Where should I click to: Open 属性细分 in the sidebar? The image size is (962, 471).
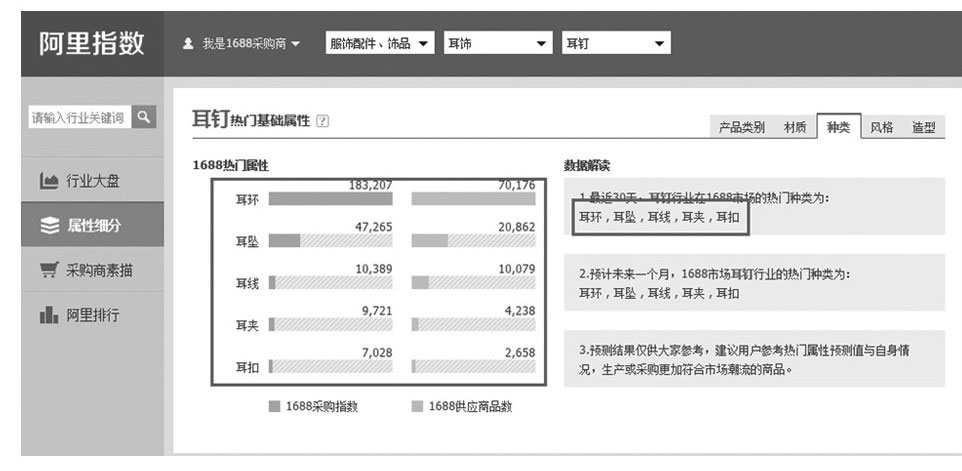92,226
